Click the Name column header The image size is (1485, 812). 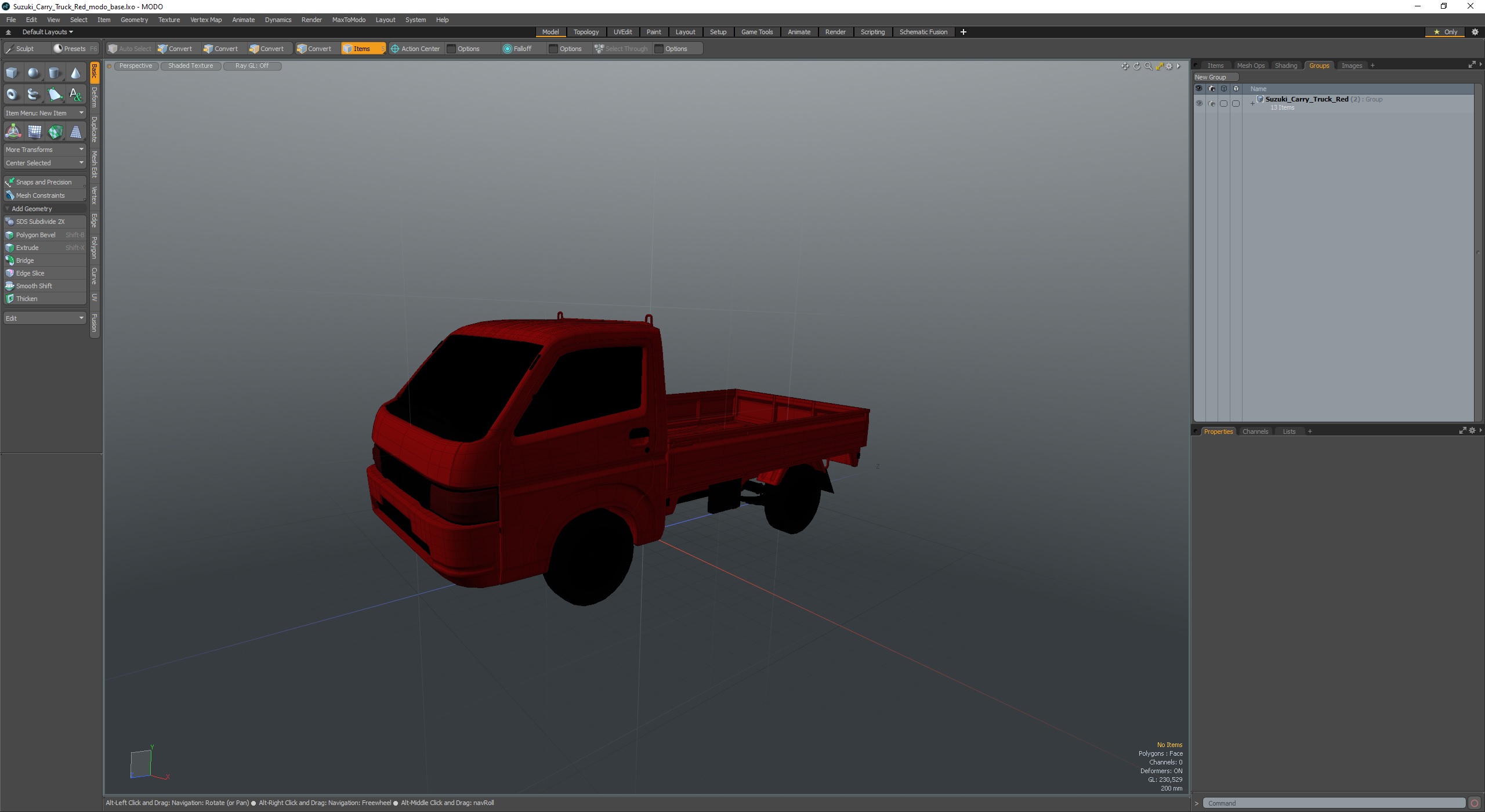click(1359, 89)
